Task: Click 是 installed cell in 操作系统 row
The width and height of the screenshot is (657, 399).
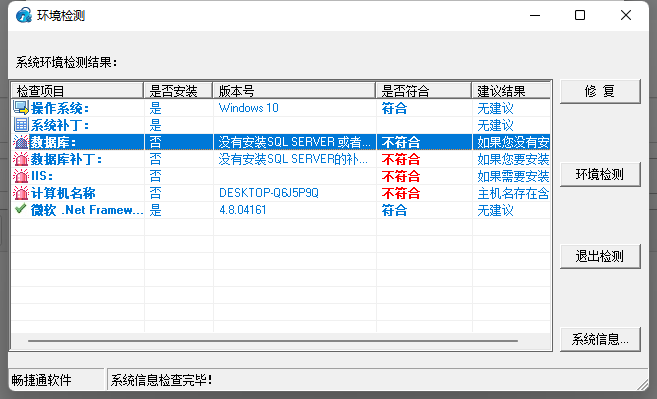Action: pyautogui.click(x=155, y=108)
